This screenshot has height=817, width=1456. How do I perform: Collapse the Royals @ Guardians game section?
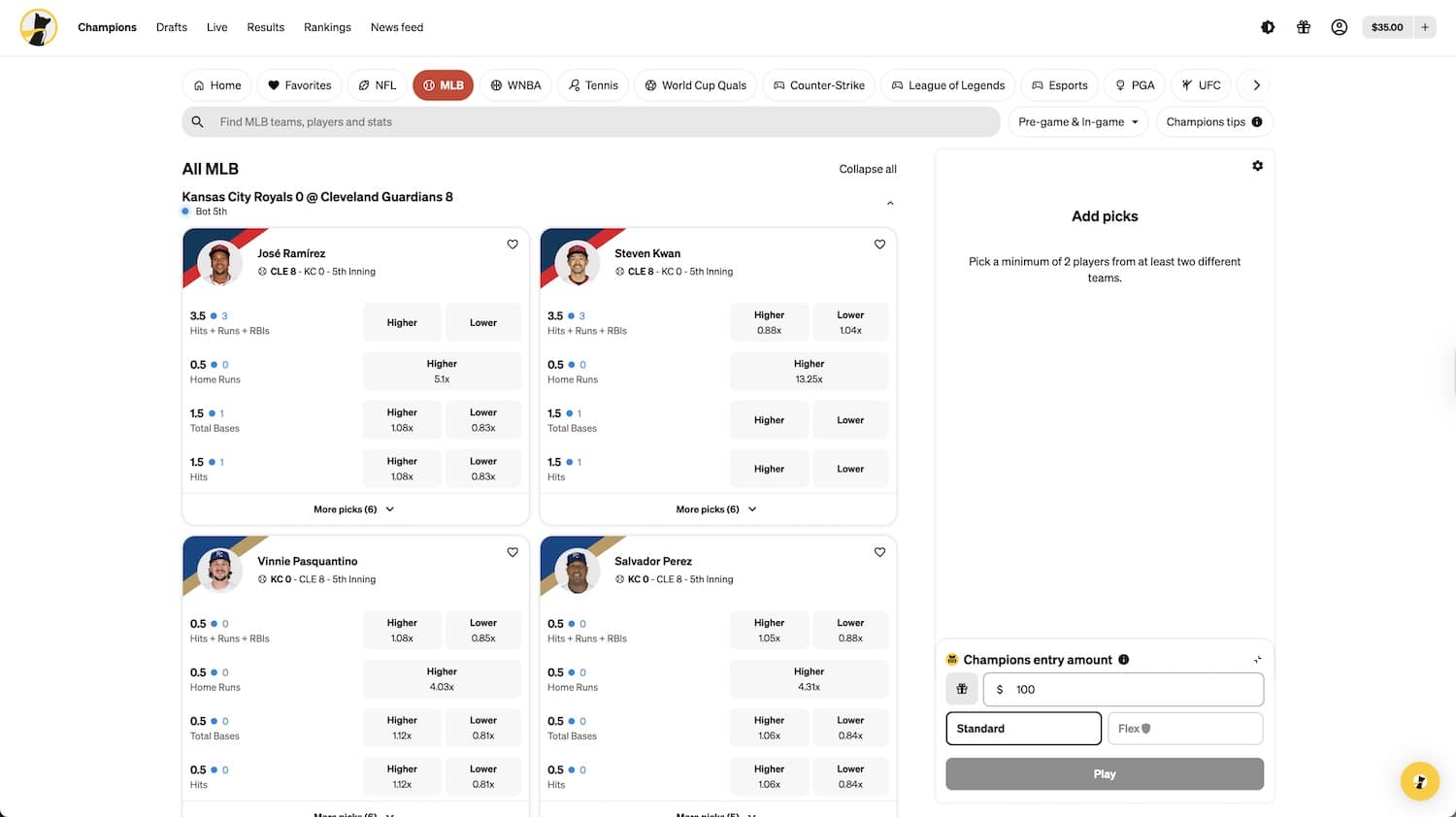tap(890, 204)
